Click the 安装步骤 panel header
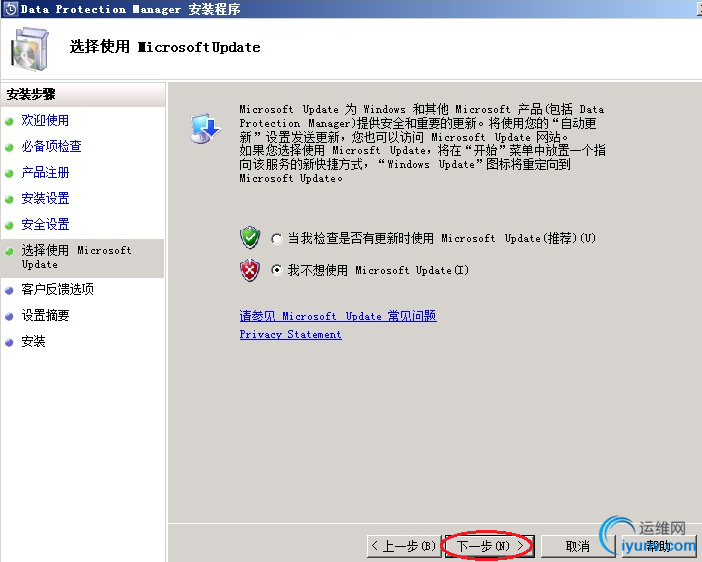The width and height of the screenshot is (702, 562). click(x=83, y=94)
